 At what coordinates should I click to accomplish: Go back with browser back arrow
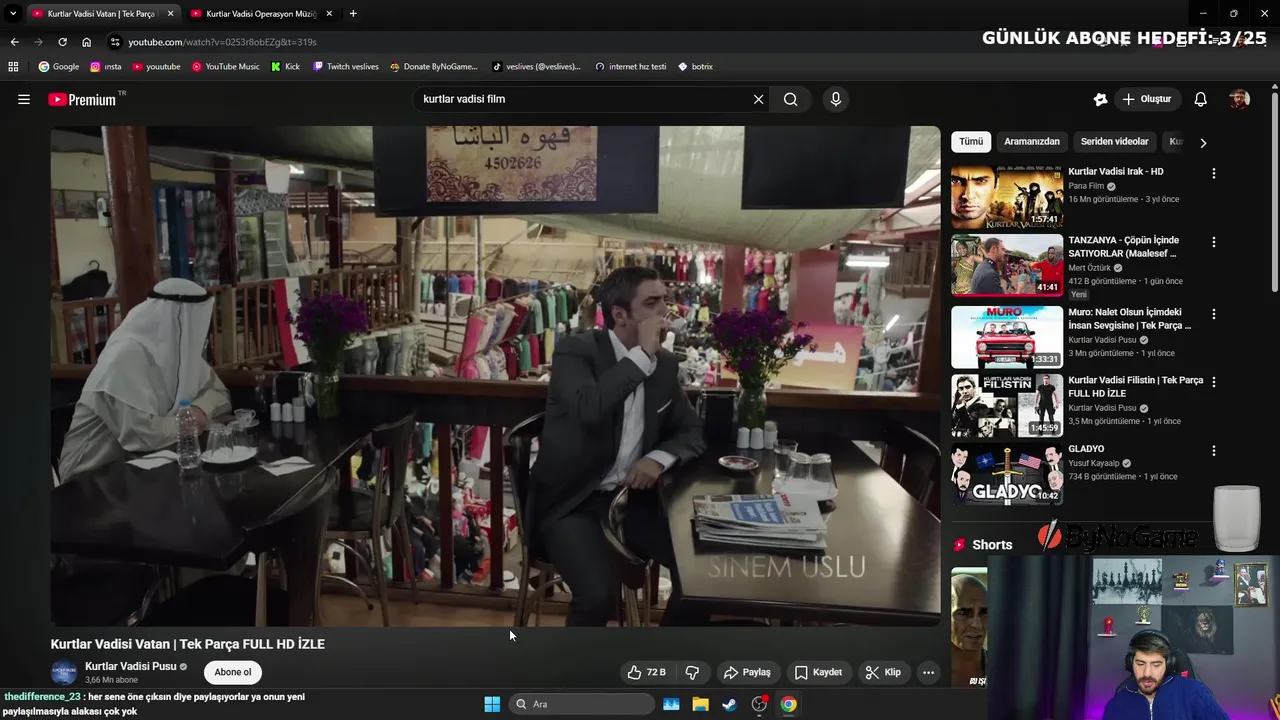(x=14, y=42)
